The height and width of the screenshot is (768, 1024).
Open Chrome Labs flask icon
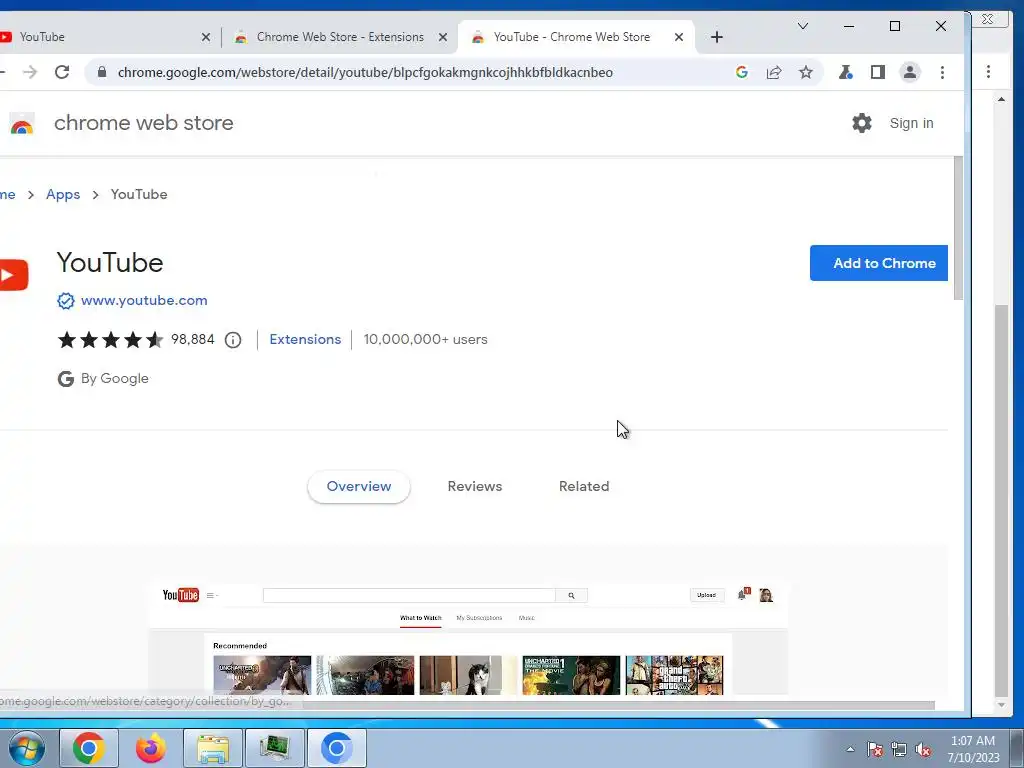click(x=846, y=72)
